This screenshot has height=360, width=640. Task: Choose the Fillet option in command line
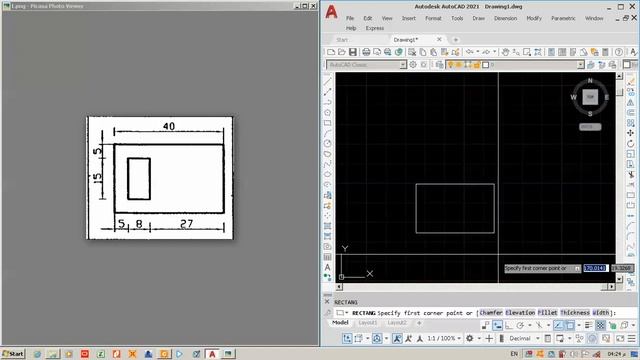(x=547, y=313)
